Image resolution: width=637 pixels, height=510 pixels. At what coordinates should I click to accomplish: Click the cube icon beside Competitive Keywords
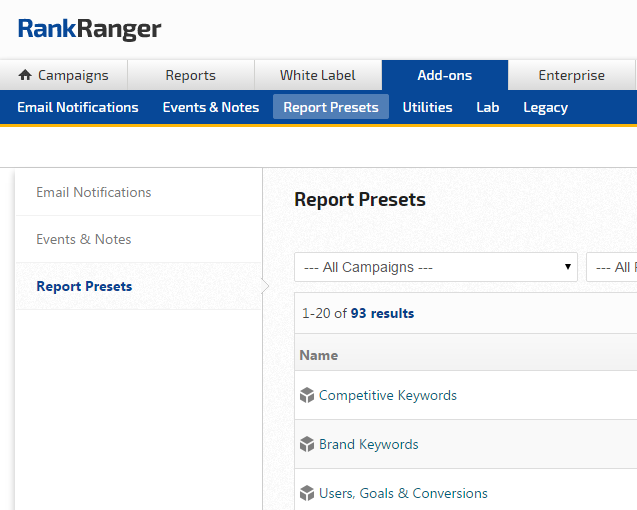[307, 395]
